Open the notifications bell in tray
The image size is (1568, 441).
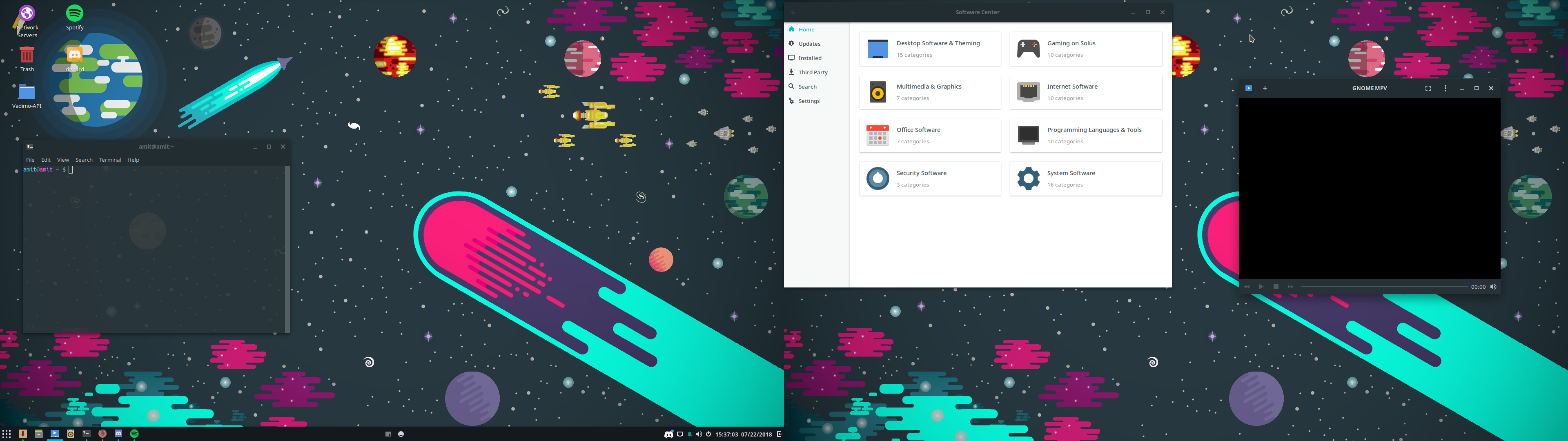click(x=690, y=434)
